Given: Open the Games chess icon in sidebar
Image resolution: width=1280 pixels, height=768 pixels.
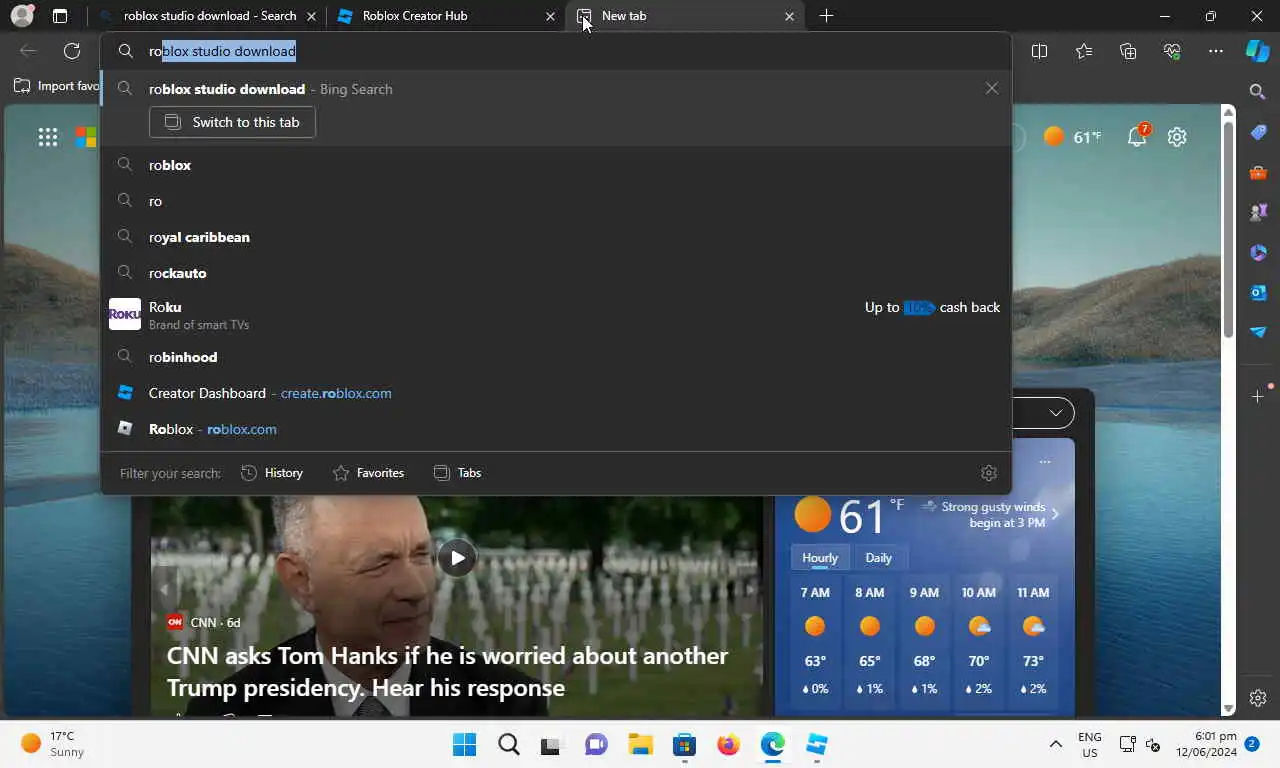Looking at the screenshot, I should [x=1258, y=212].
